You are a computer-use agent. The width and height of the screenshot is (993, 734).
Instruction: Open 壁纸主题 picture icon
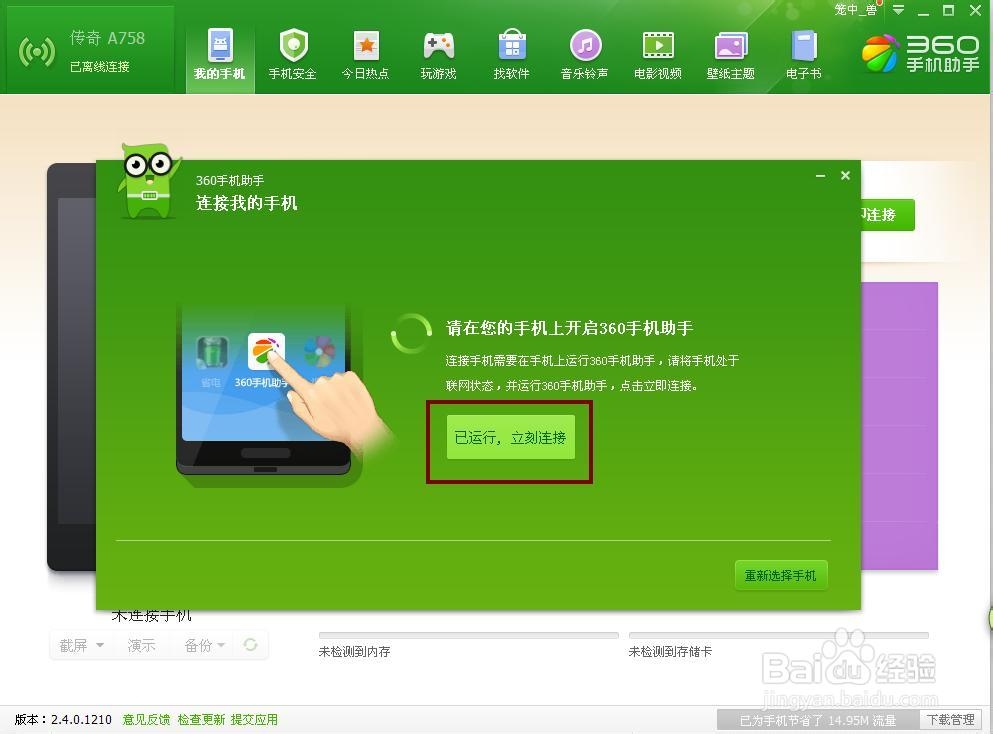pos(731,46)
